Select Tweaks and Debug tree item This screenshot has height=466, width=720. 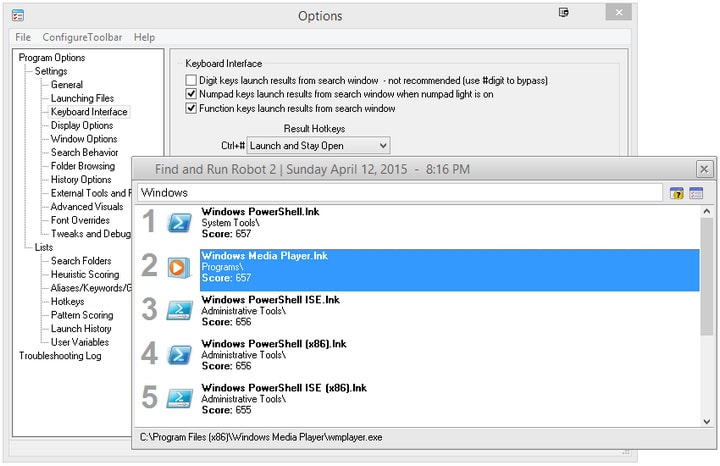(x=91, y=234)
